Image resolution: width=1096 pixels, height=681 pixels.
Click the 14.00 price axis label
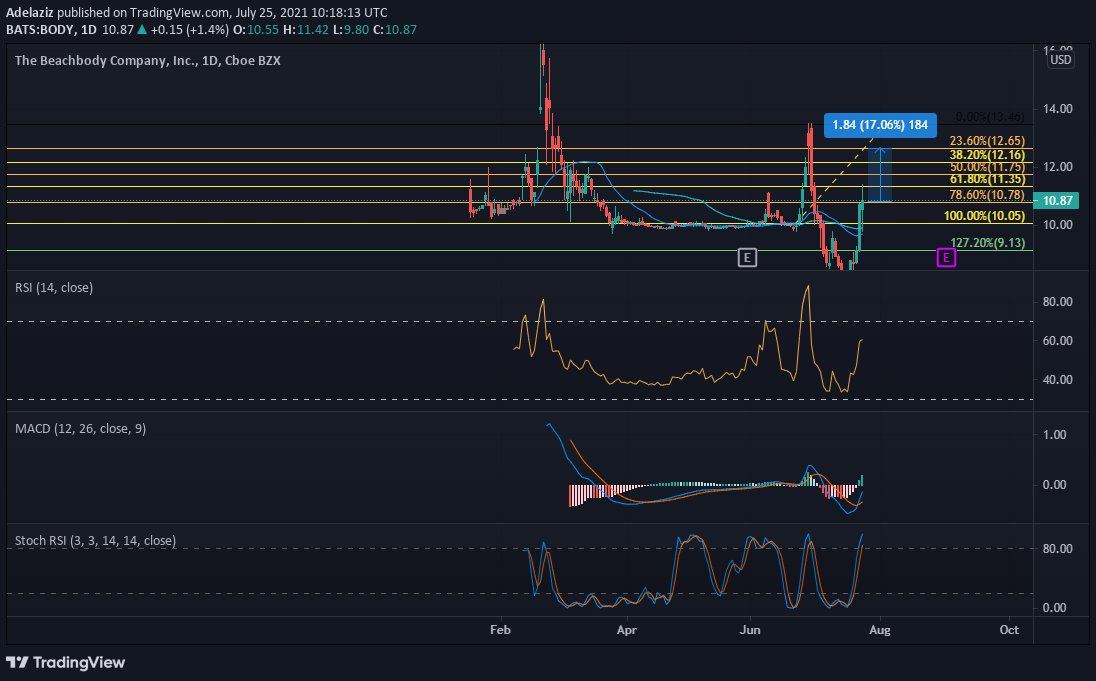click(1058, 108)
